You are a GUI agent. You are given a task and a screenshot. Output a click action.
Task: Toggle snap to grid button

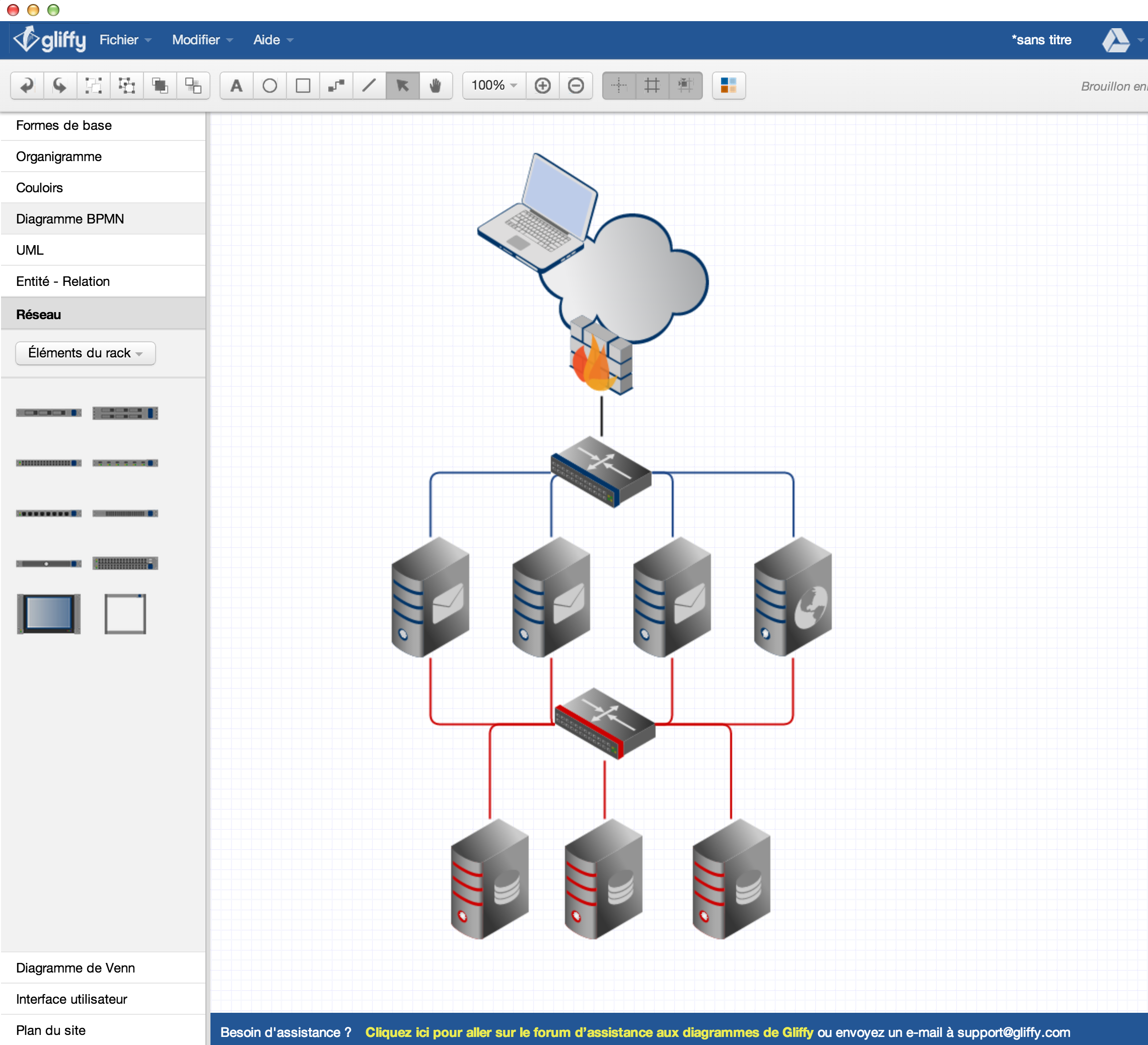[685, 86]
